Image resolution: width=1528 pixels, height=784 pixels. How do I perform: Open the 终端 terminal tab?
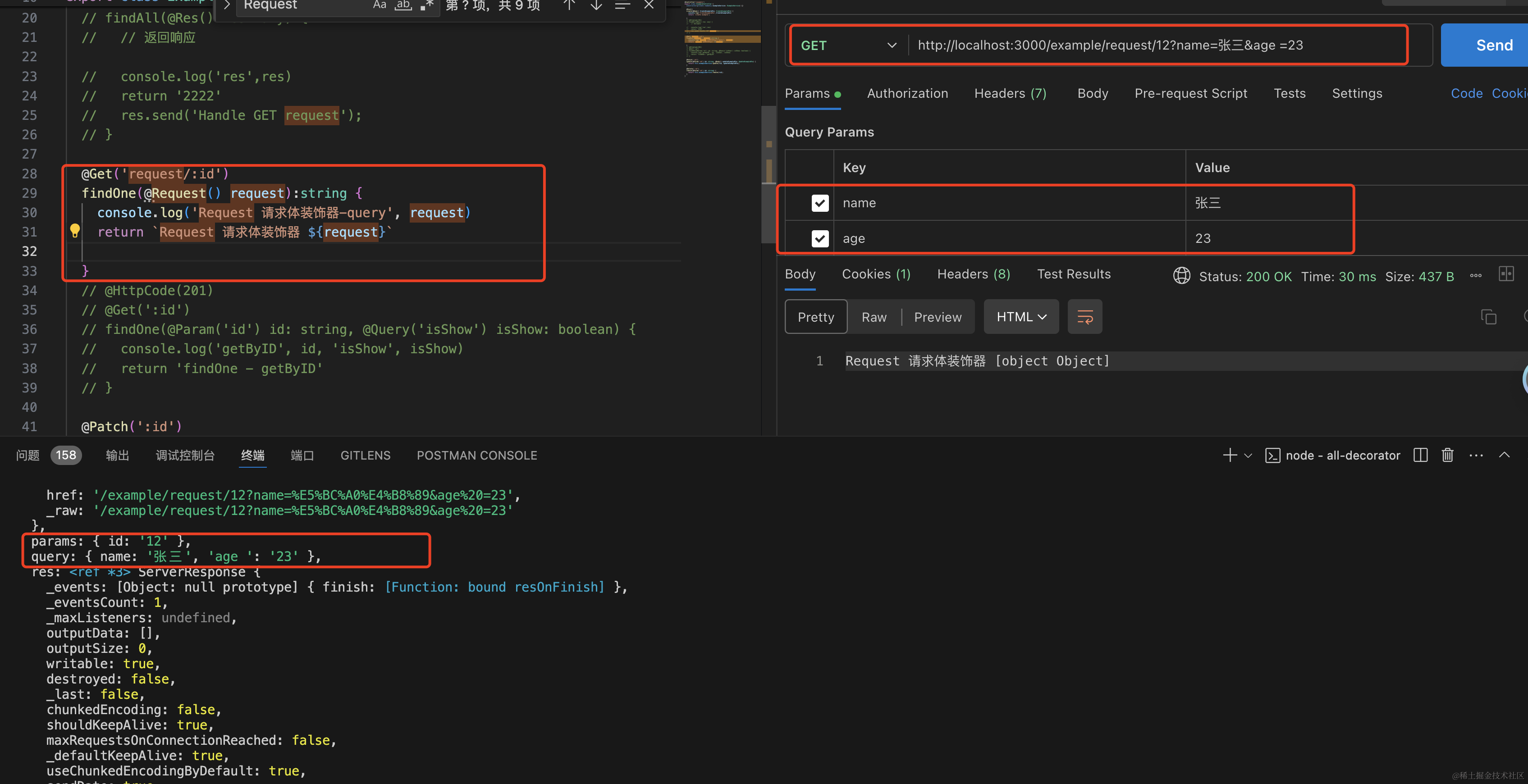coord(253,456)
